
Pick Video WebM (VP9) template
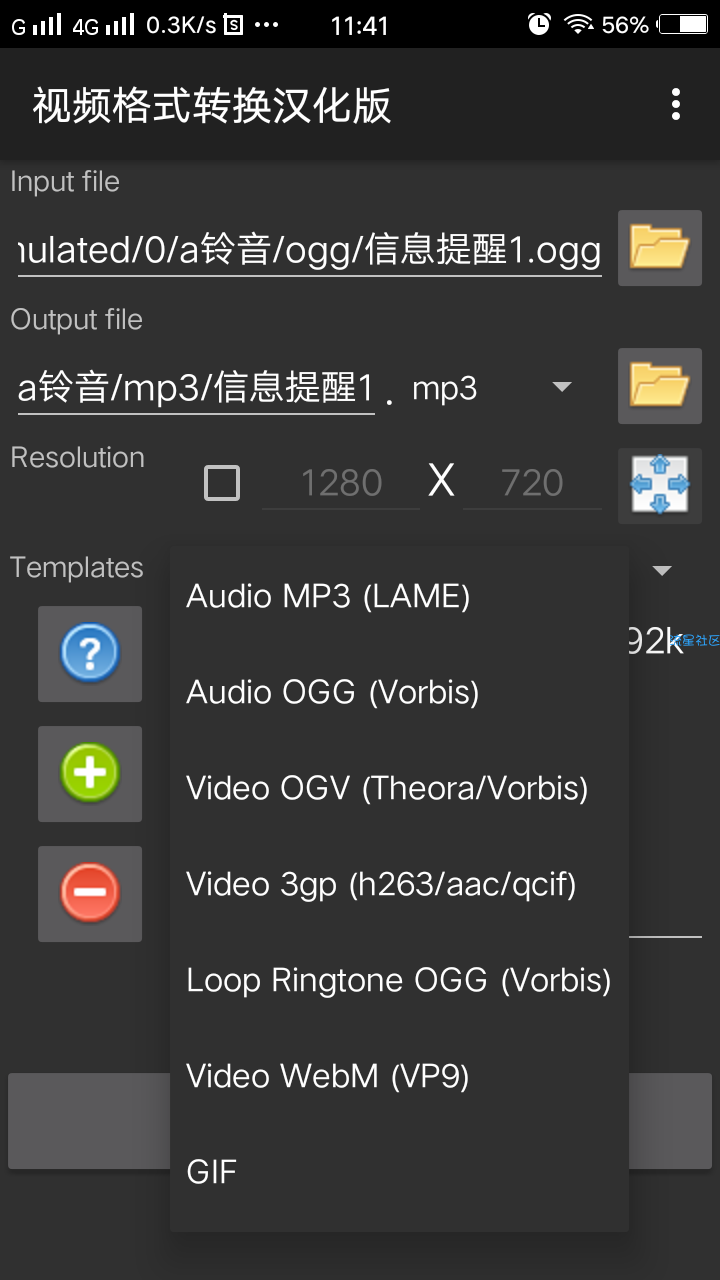click(x=399, y=1077)
